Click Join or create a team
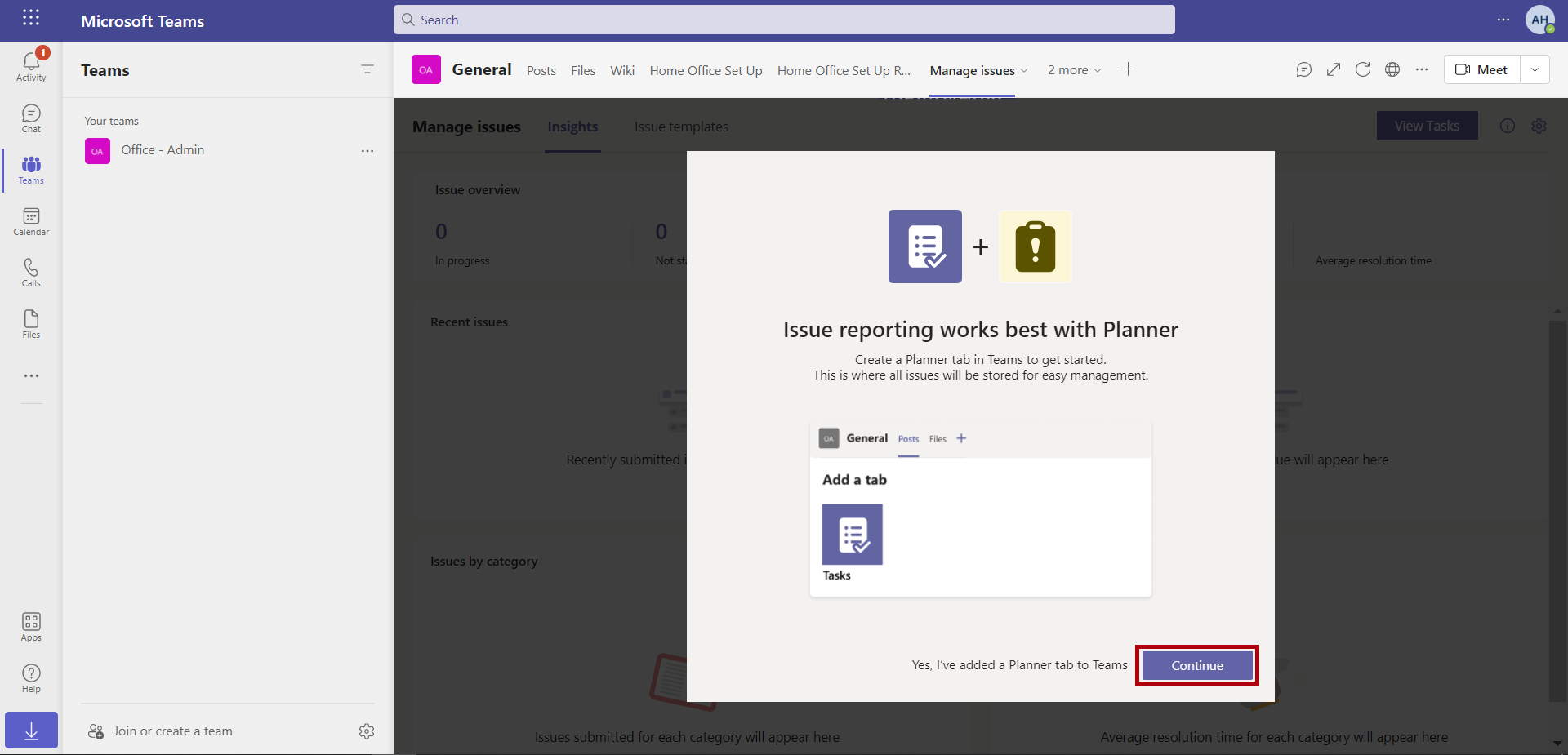 click(x=161, y=731)
